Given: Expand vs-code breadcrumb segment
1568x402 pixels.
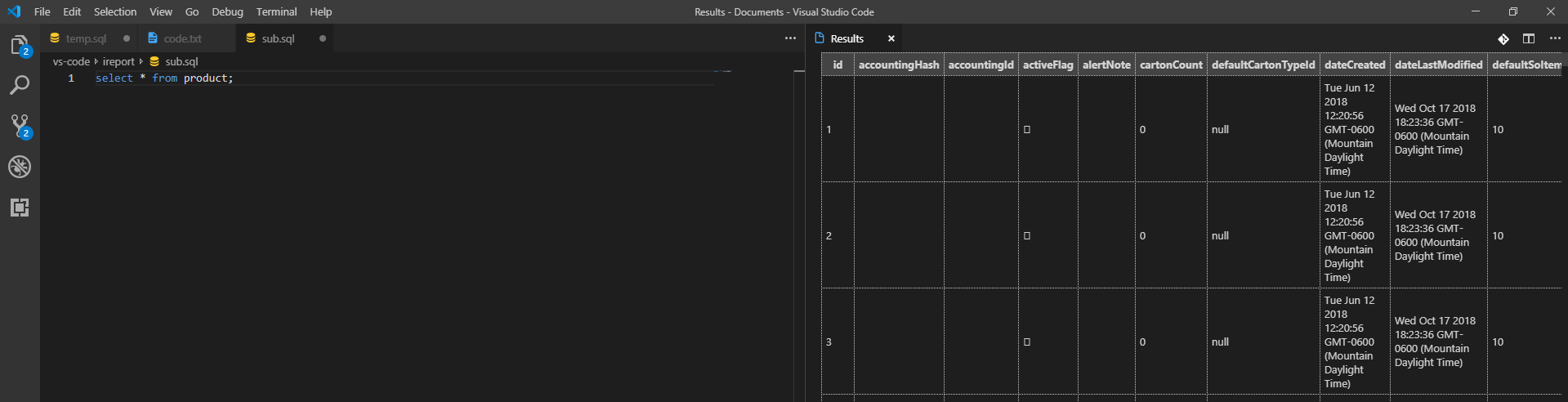Looking at the screenshot, I should [x=71, y=61].
